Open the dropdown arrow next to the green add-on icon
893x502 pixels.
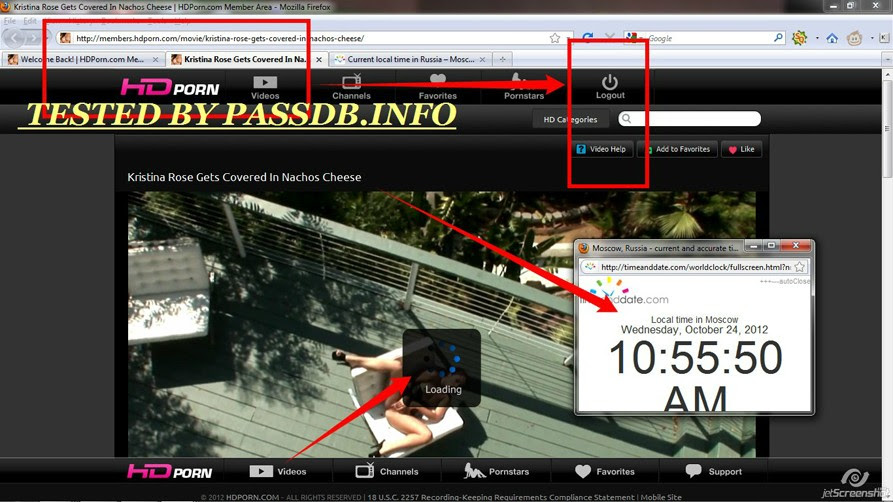pos(817,38)
